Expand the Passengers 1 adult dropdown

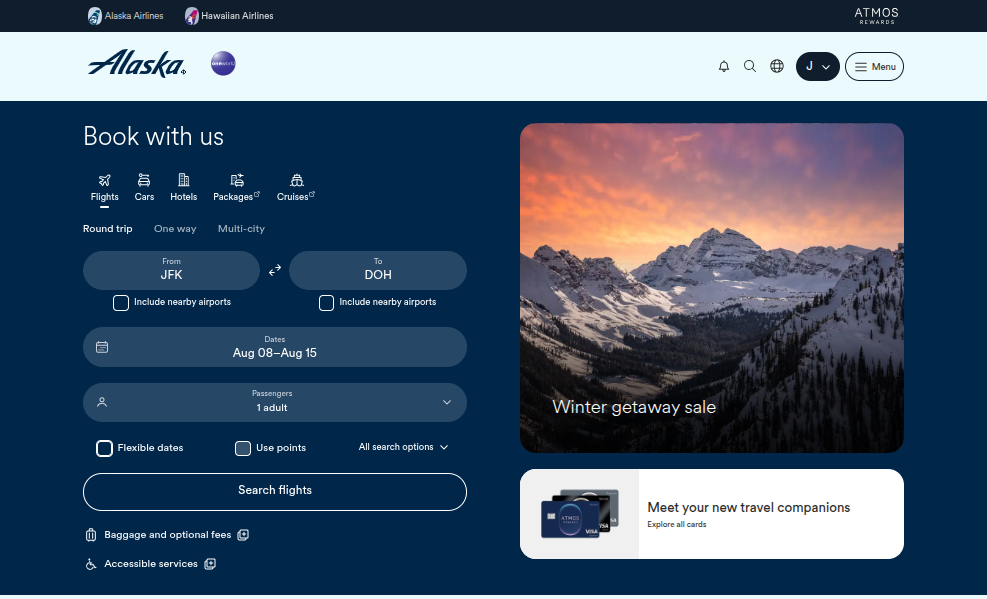click(275, 402)
